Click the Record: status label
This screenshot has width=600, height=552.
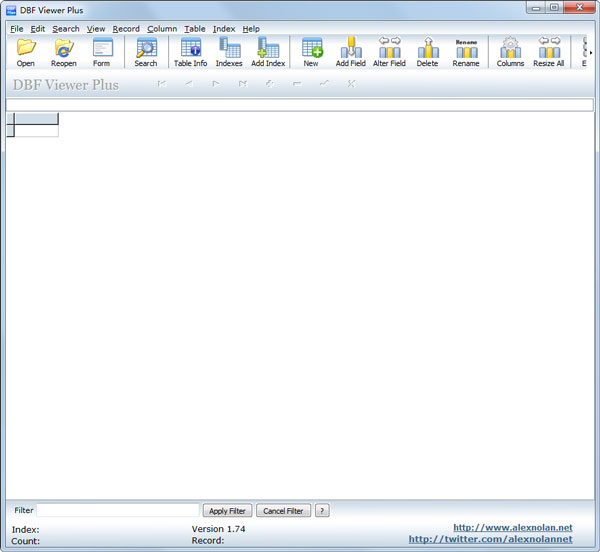tap(208, 541)
